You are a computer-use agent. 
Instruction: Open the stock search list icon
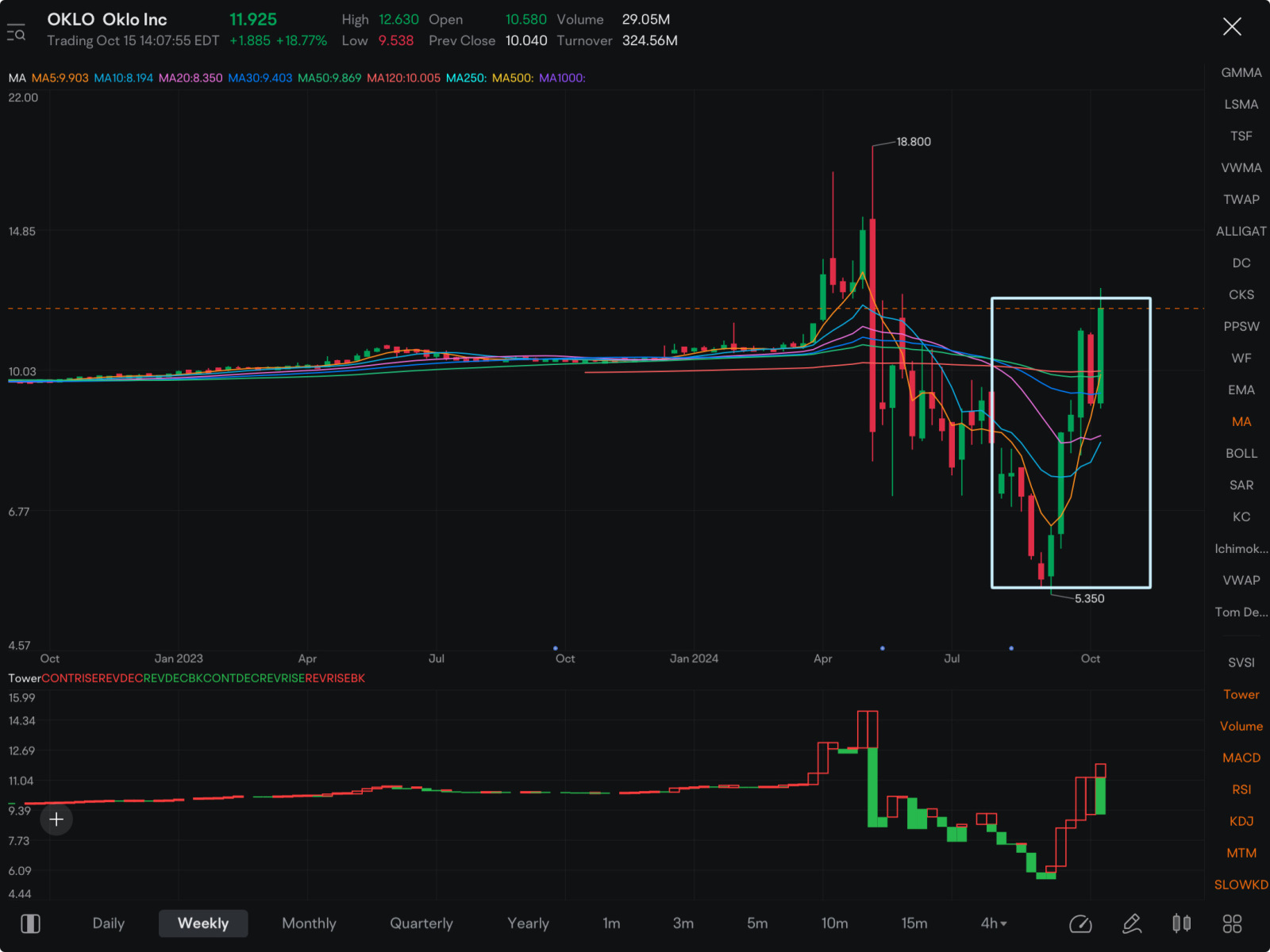(x=16, y=33)
